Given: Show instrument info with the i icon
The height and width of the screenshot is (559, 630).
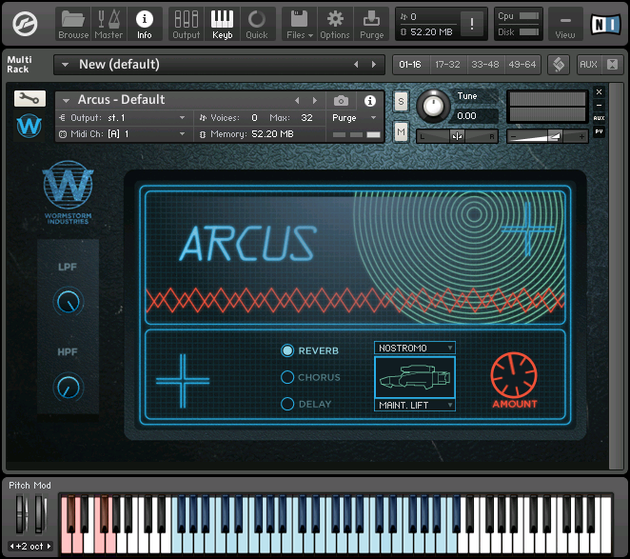Looking at the screenshot, I should click(x=370, y=101).
